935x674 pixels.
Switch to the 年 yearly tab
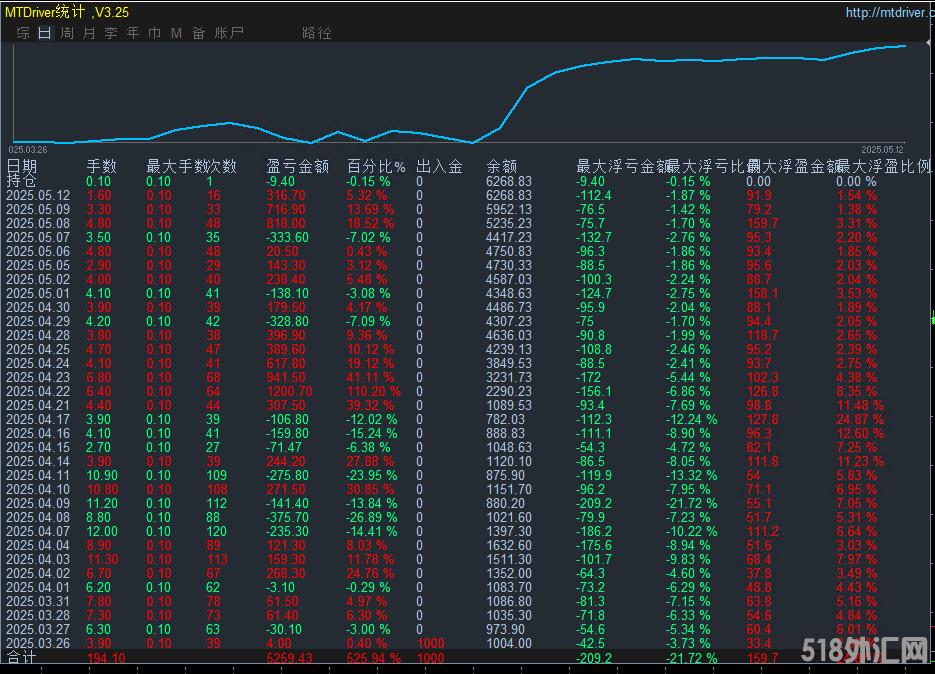click(132, 33)
